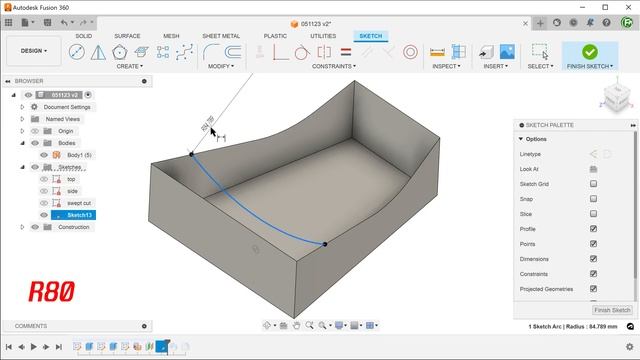This screenshot has width=640, height=360.
Task: Enable the Sketch Grid checkbox
Action: tap(593, 184)
